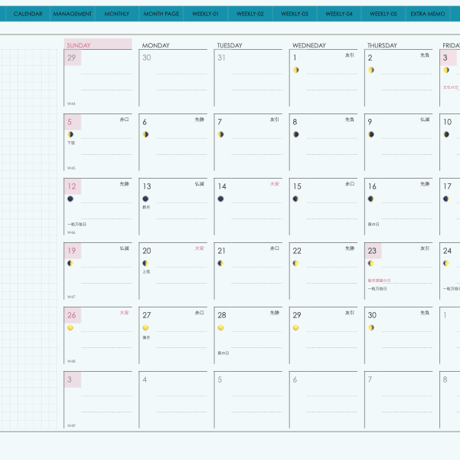Screen dimensions: 460x460
Task: Select the moon icon on Tuesday 21
Action: coord(221,263)
